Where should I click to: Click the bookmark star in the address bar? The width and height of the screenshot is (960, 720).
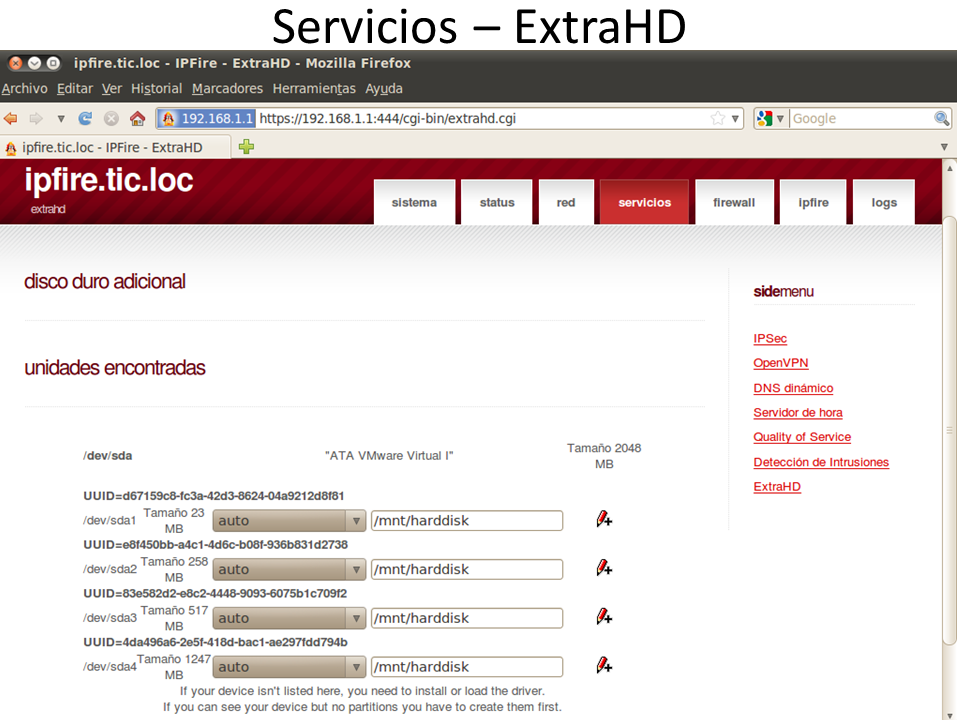point(717,118)
